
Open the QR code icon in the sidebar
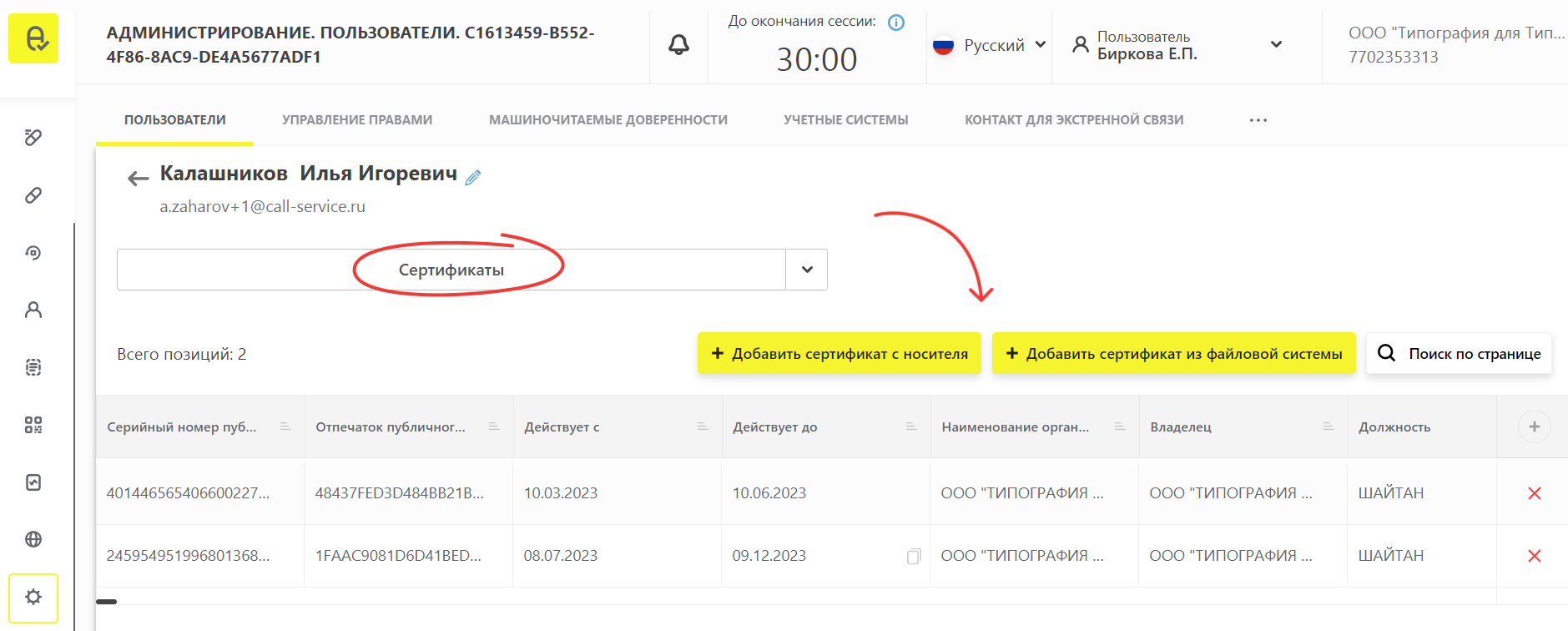33,425
